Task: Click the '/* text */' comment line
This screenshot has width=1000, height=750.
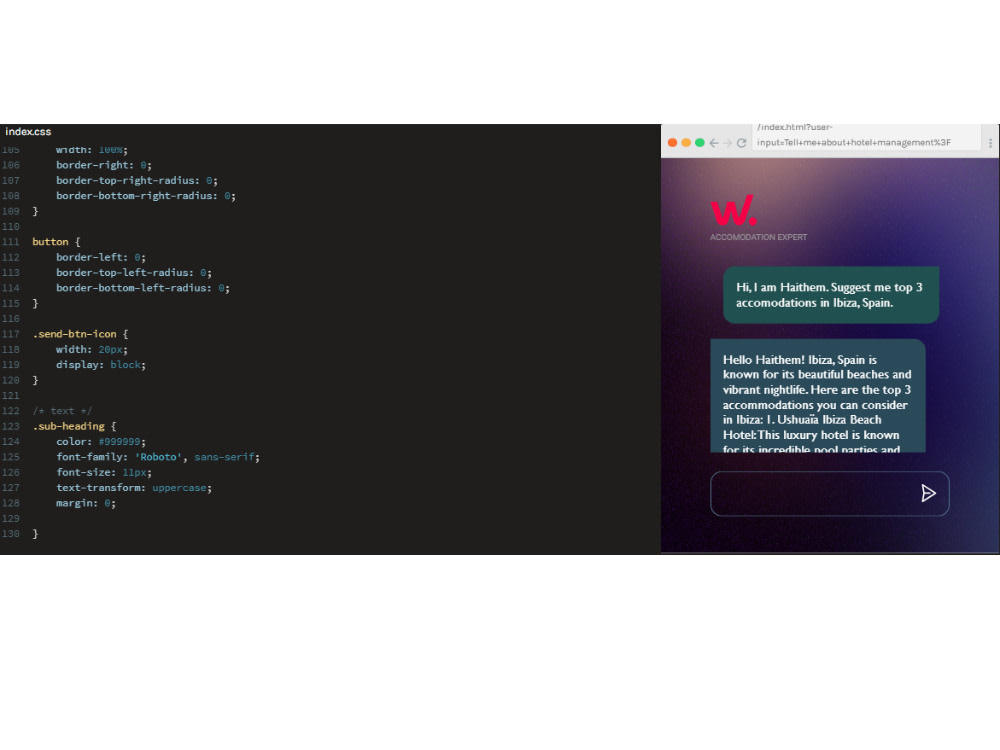Action: (62, 411)
